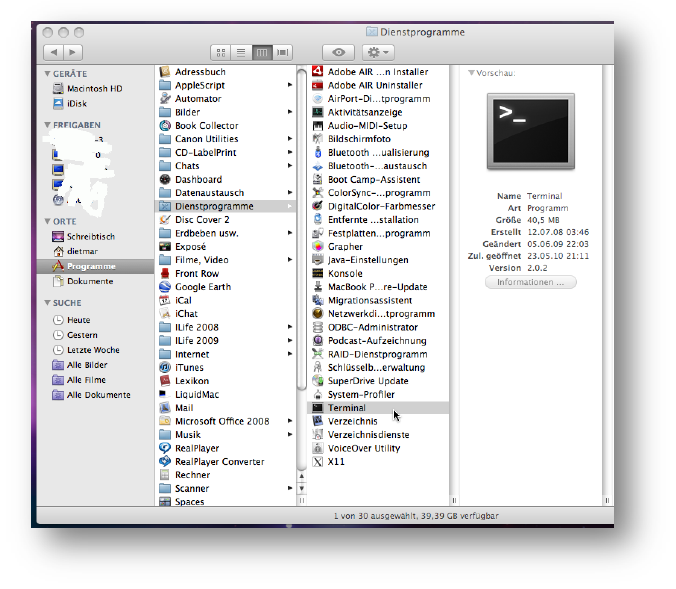Select the Konsole app icon
Viewport: 676px width, 589px height.
tap(318, 273)
